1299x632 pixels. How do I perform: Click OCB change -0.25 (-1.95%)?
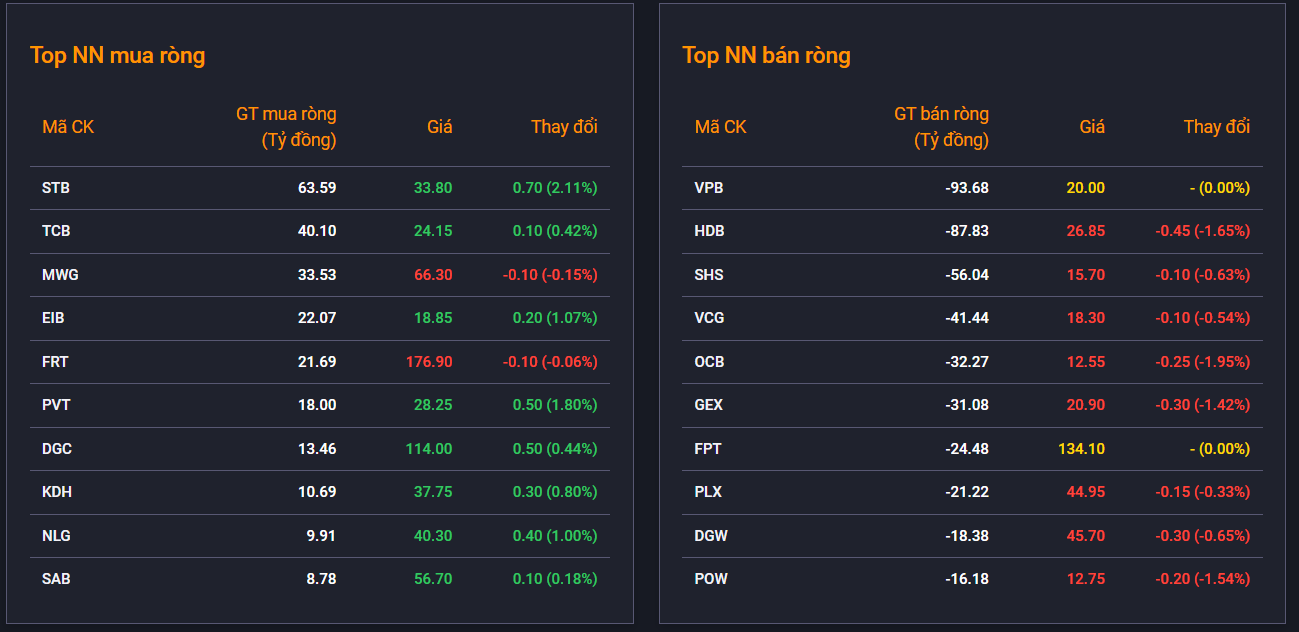pos(1203,362)
